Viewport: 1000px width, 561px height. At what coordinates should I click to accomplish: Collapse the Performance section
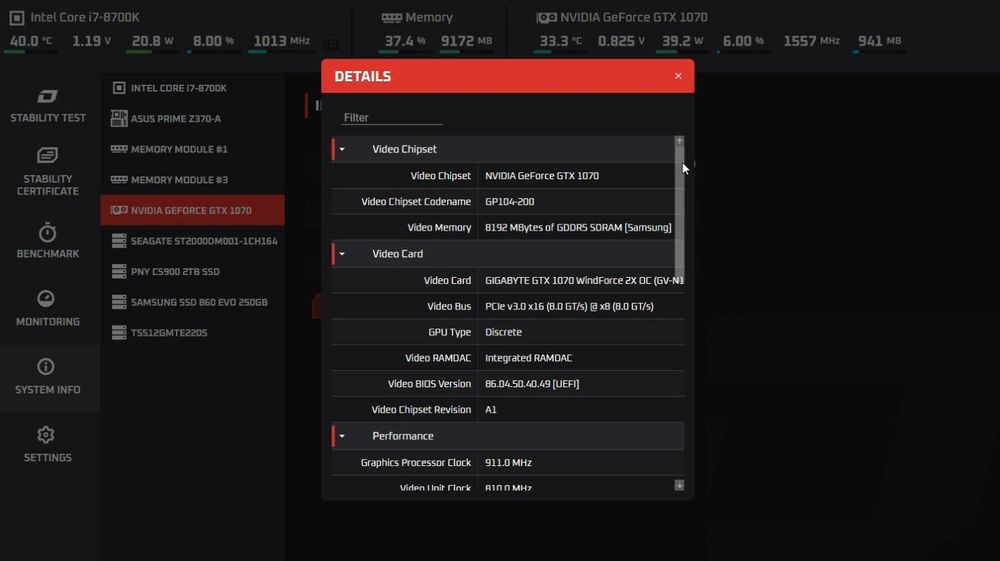342,436
